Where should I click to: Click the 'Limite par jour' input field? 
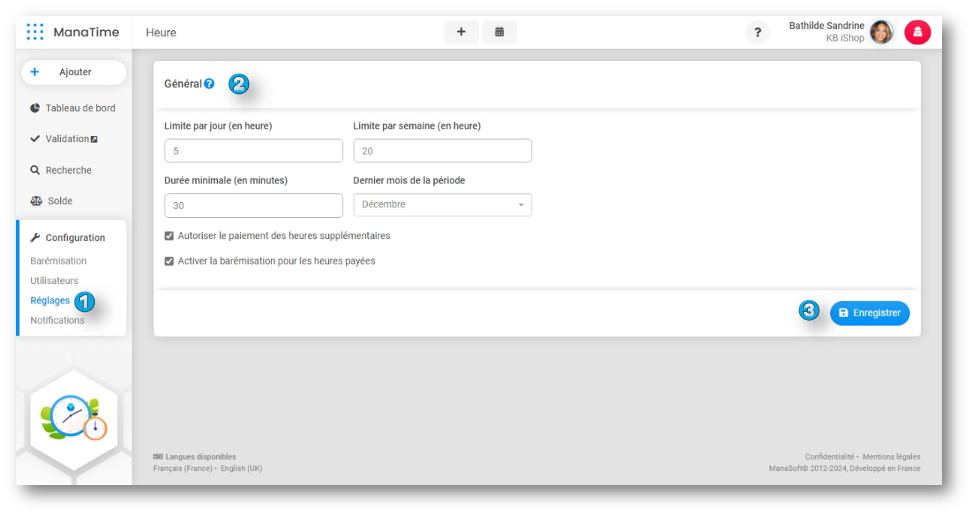click(253, 151)
